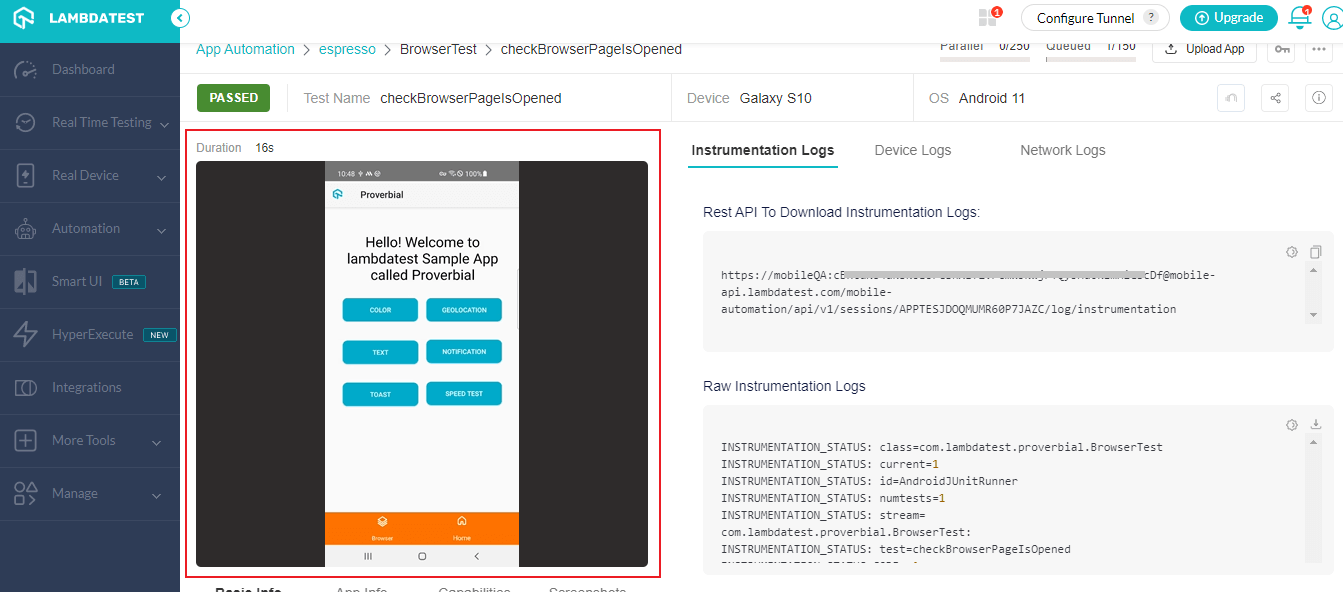
Task: Click the Upgrade button
Action: [1228, 18]
